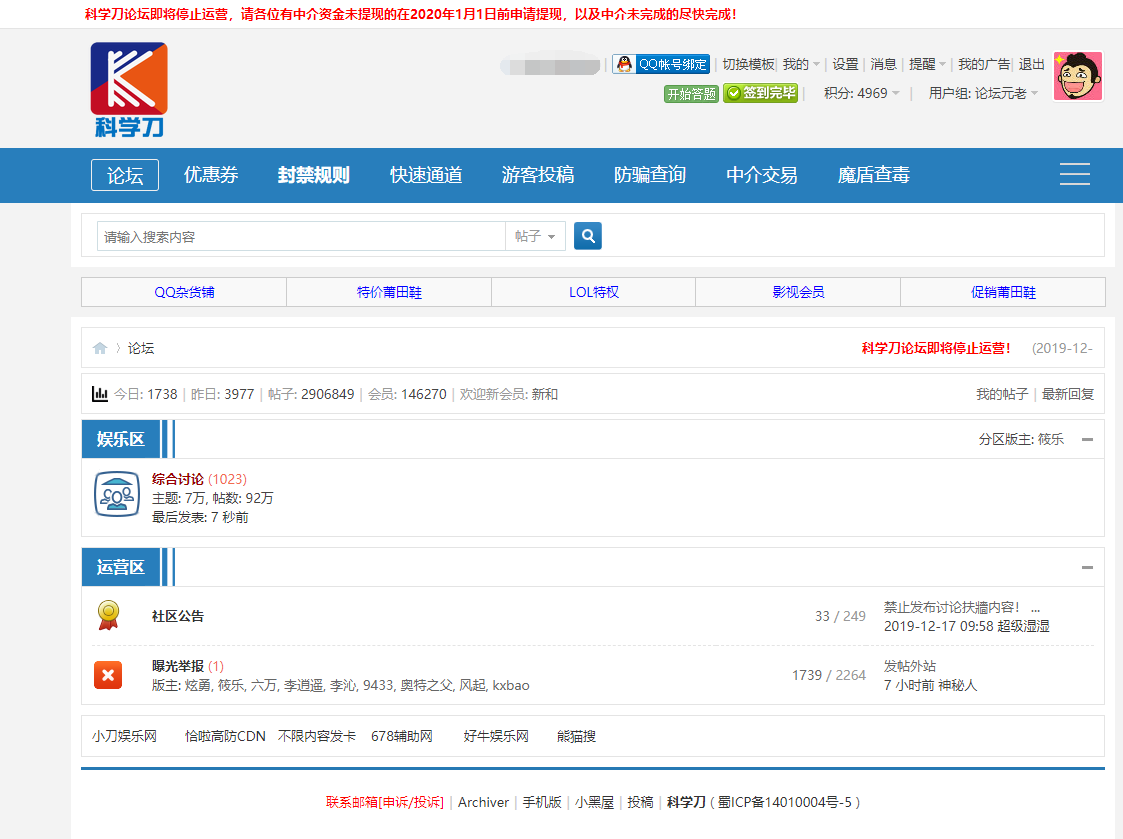Viewport: 1123px width, 839px height.
Task: Open the hamburger menu in navigation bar
Action: [x=1074, y=174]
